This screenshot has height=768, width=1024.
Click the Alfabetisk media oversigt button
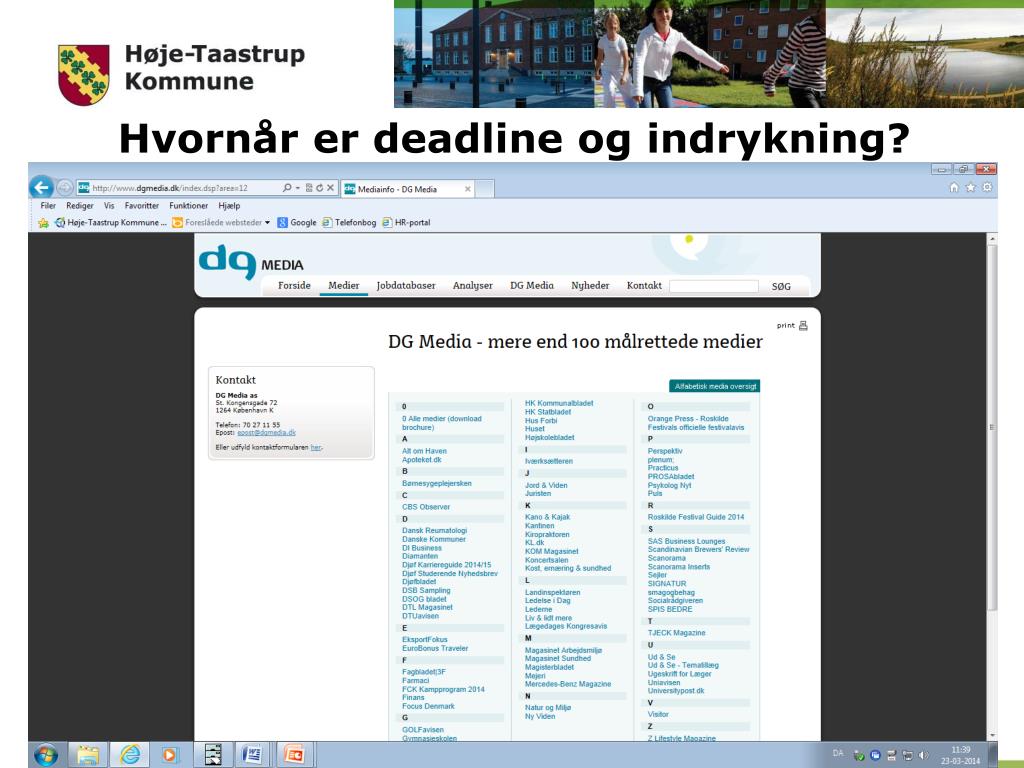[715, 386]
